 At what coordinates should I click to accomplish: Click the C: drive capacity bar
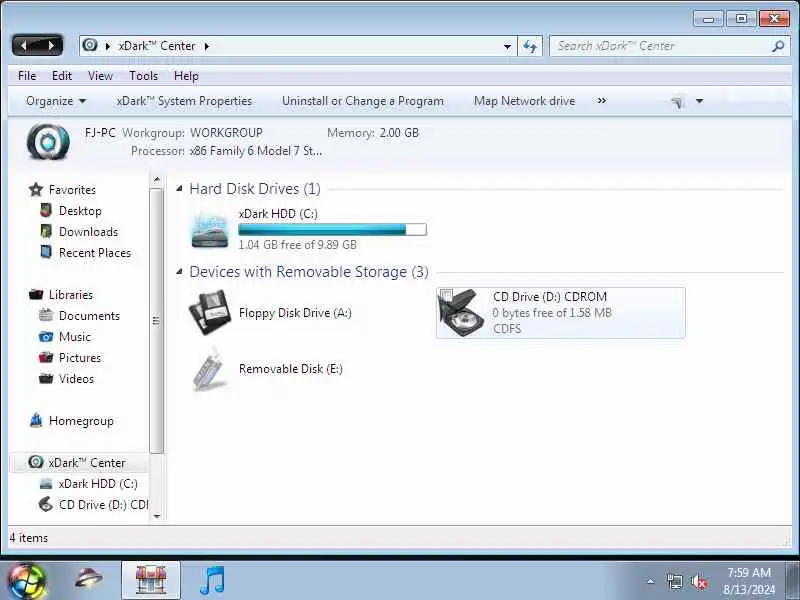[332, 230]
